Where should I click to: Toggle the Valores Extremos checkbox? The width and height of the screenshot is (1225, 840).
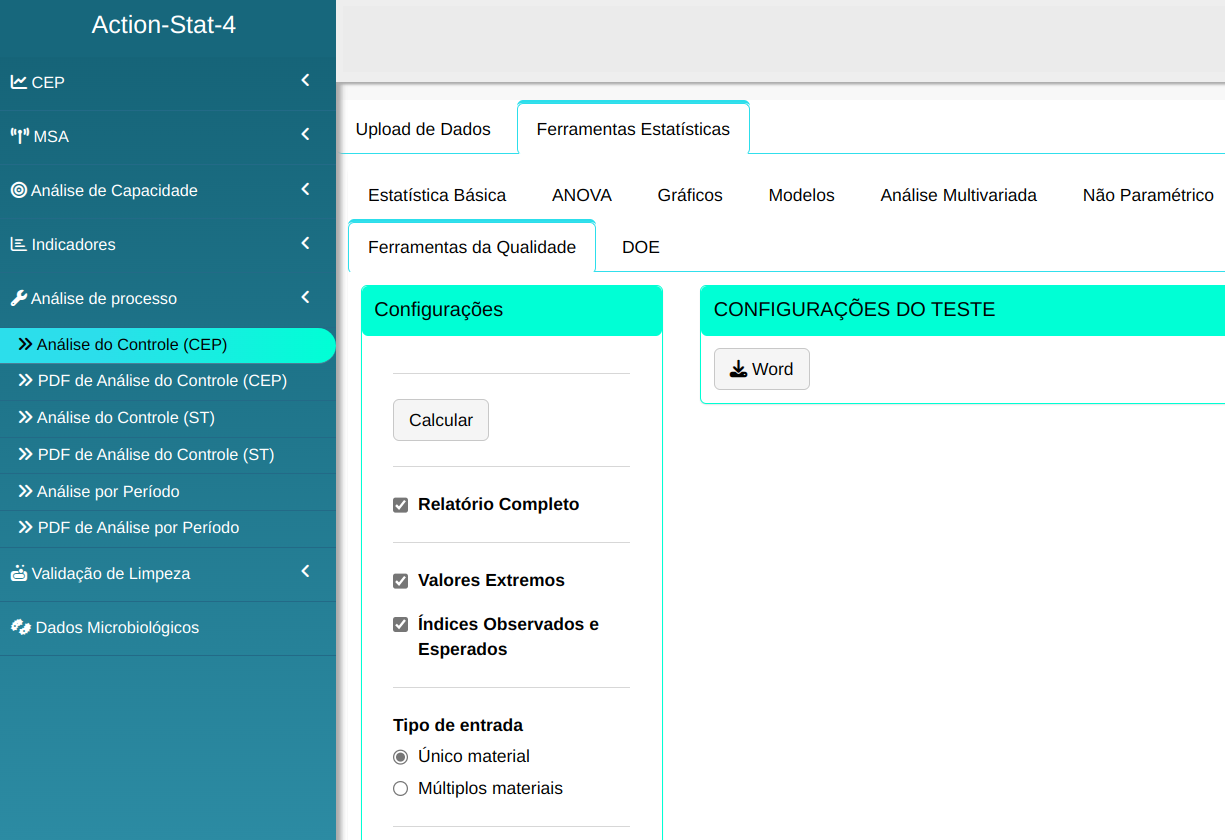point(401,581)
